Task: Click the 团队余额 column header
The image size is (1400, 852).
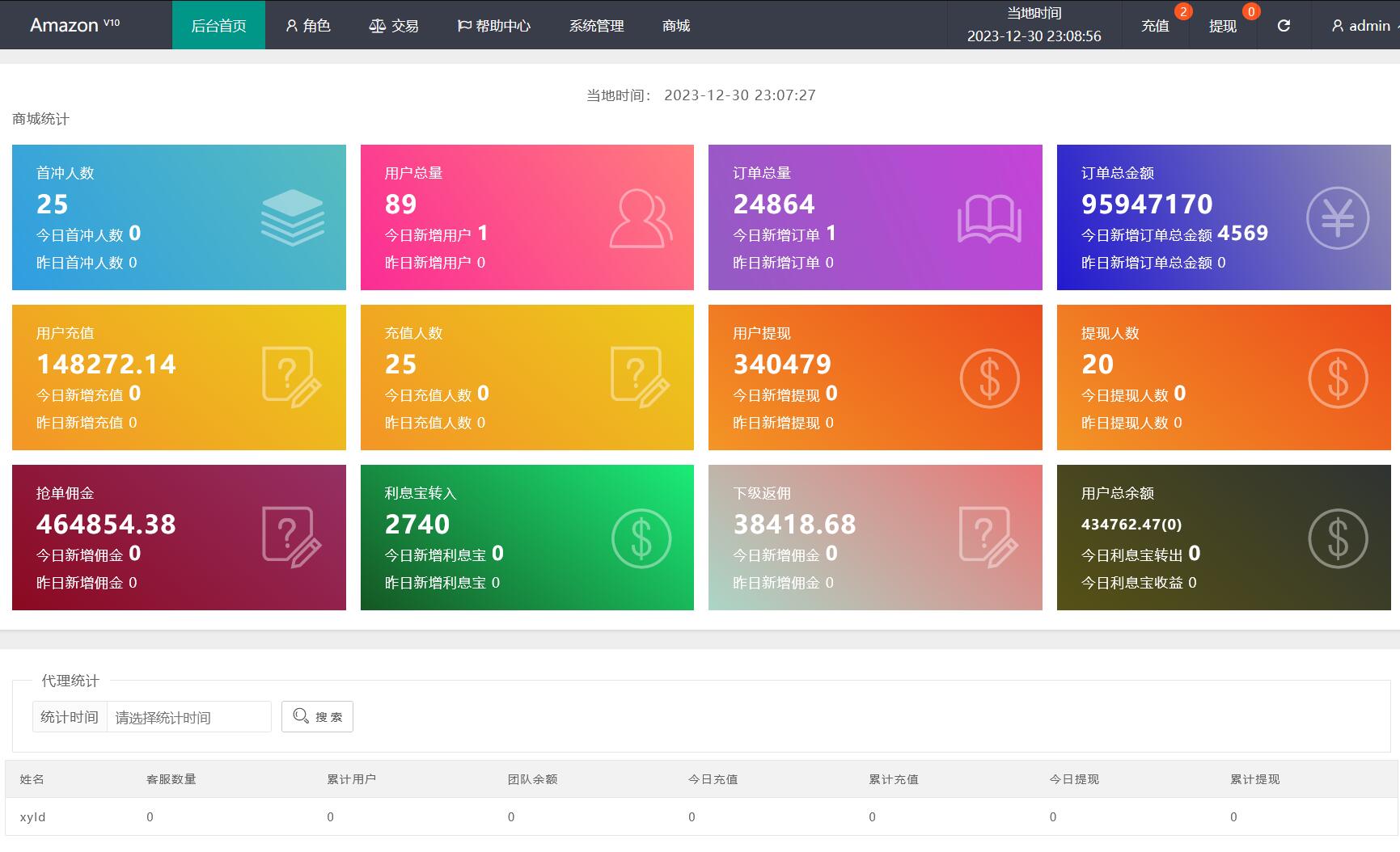Action: tap(533, 779)
